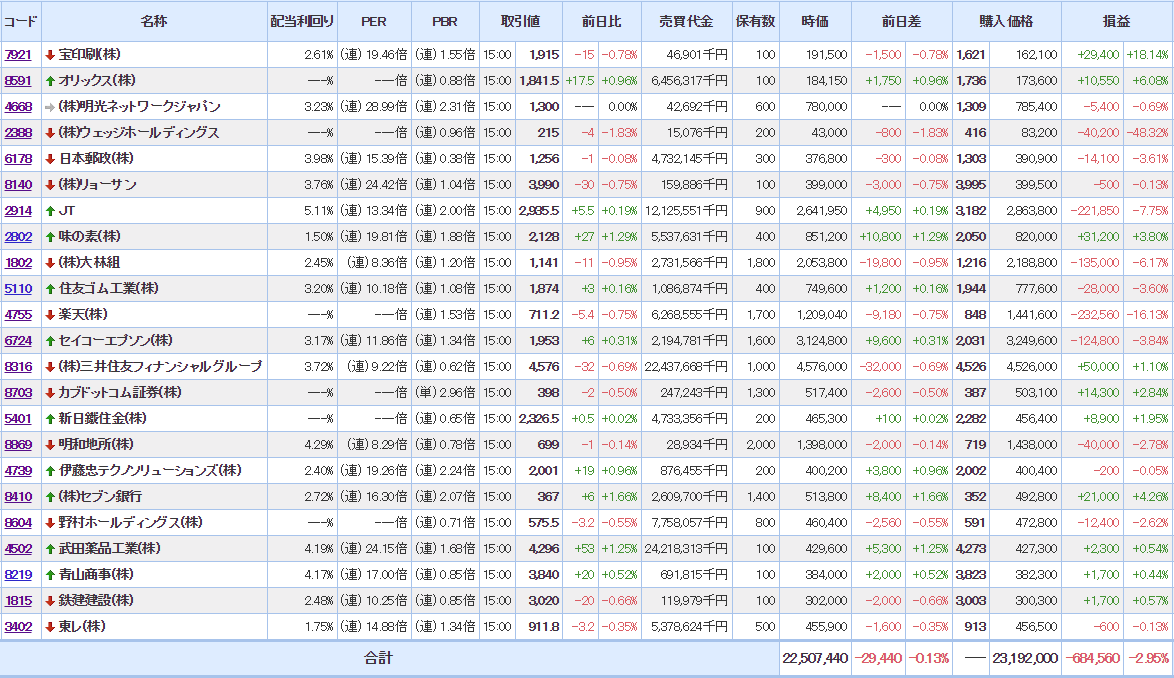This screenshot has width=1174, height=678.
Task: Follow the 8316 stock code link
Action: coord(18,367)
